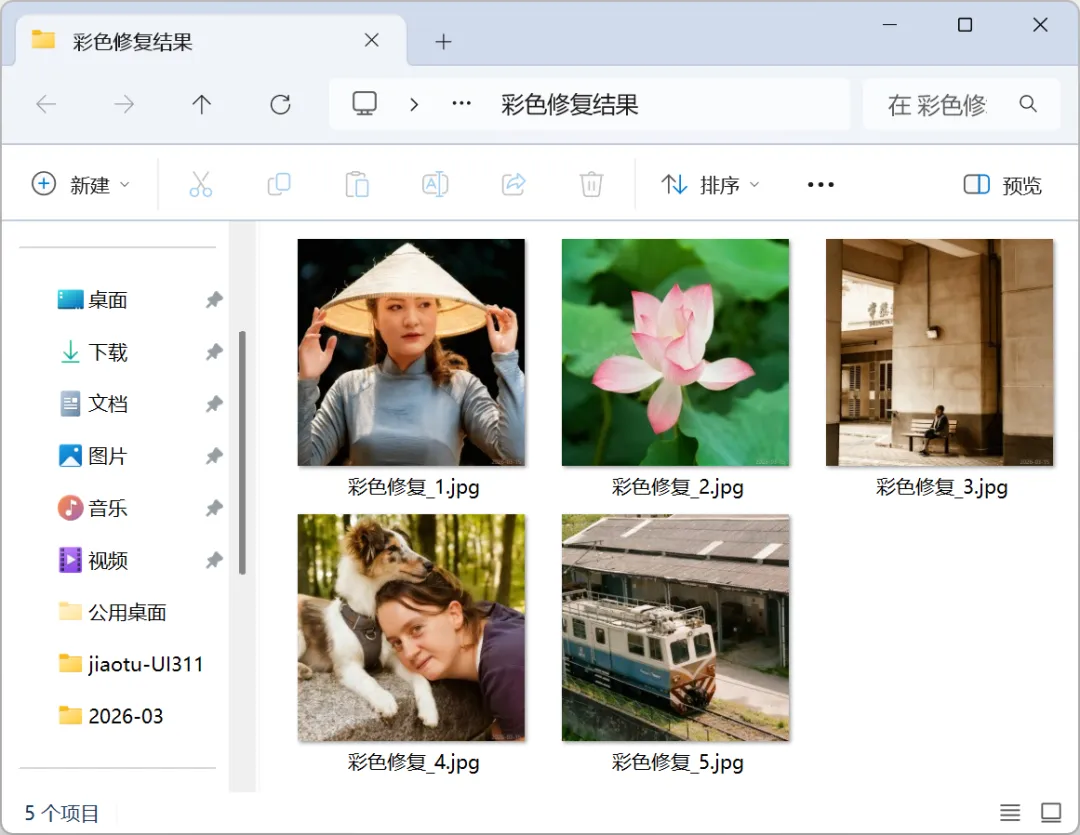Select the blue train thumbnail

click(676, 628)
